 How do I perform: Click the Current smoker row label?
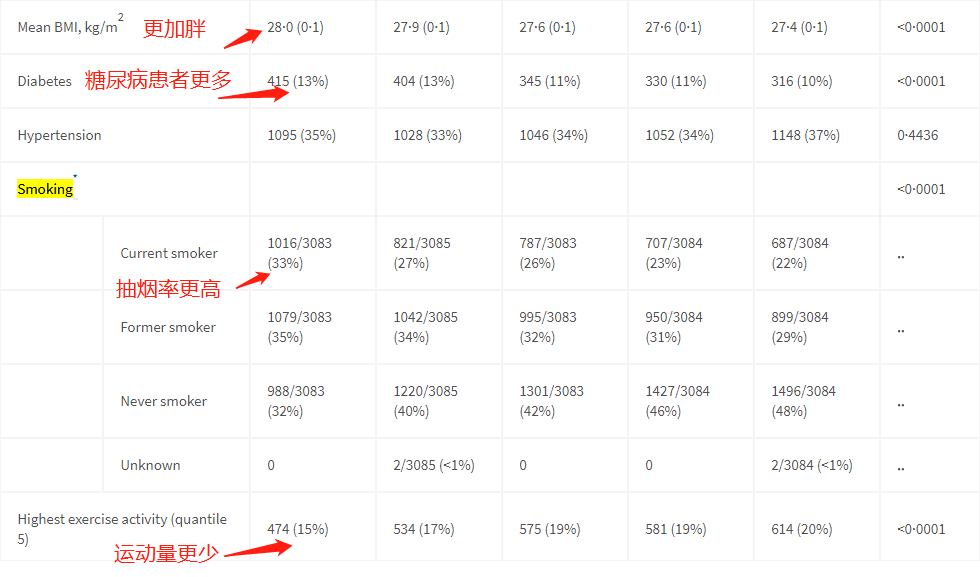169,253
